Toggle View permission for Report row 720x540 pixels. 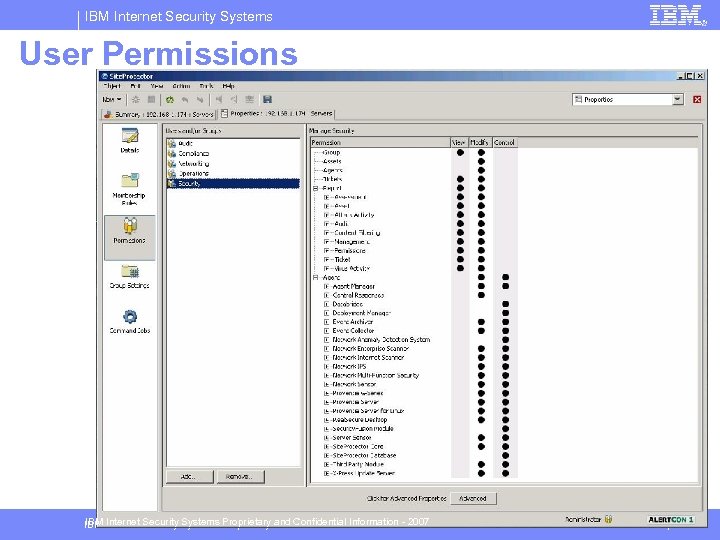click(460, 188)
